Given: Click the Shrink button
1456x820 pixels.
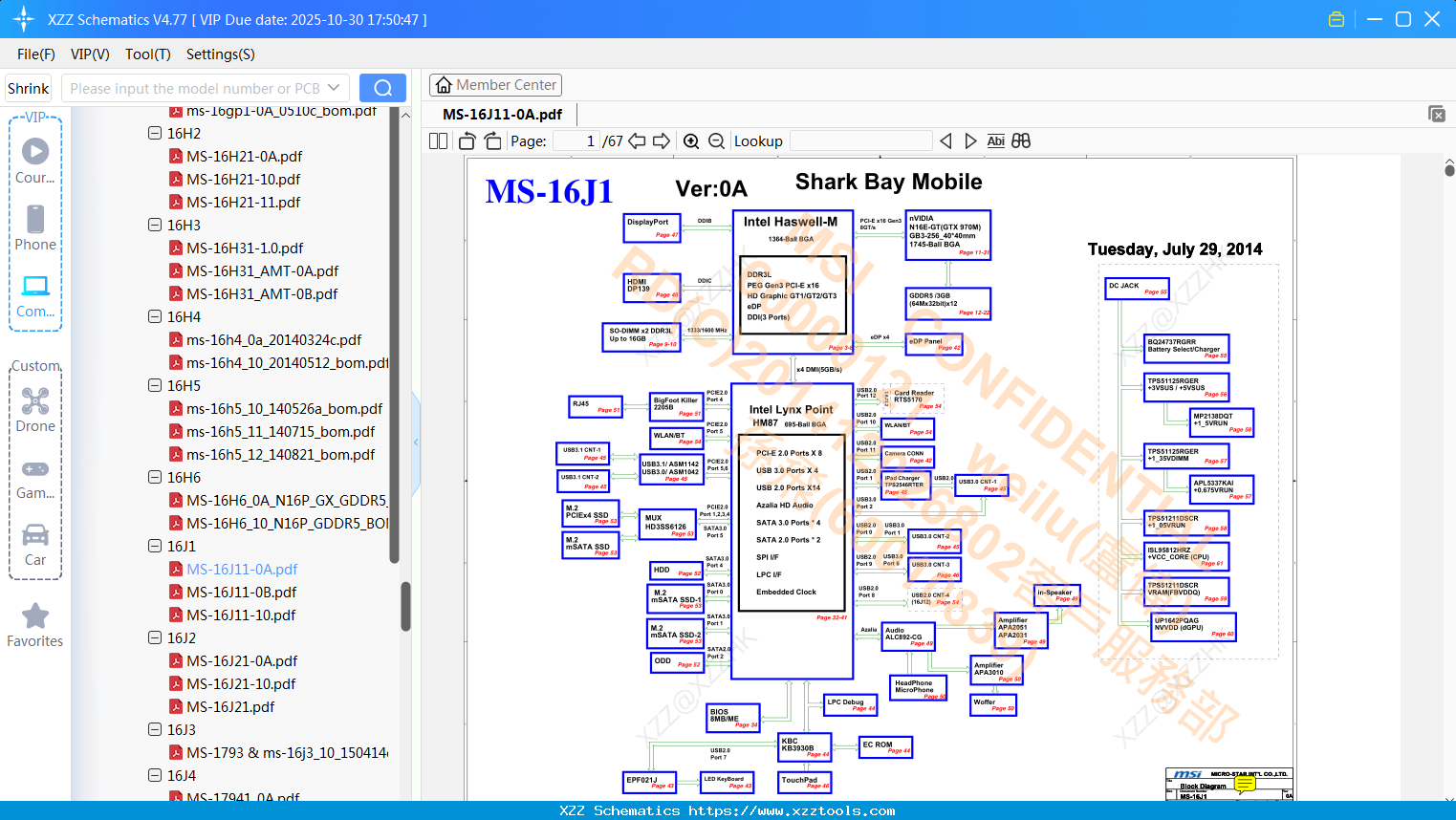Looking at the screenshot, I should (29, 88).
